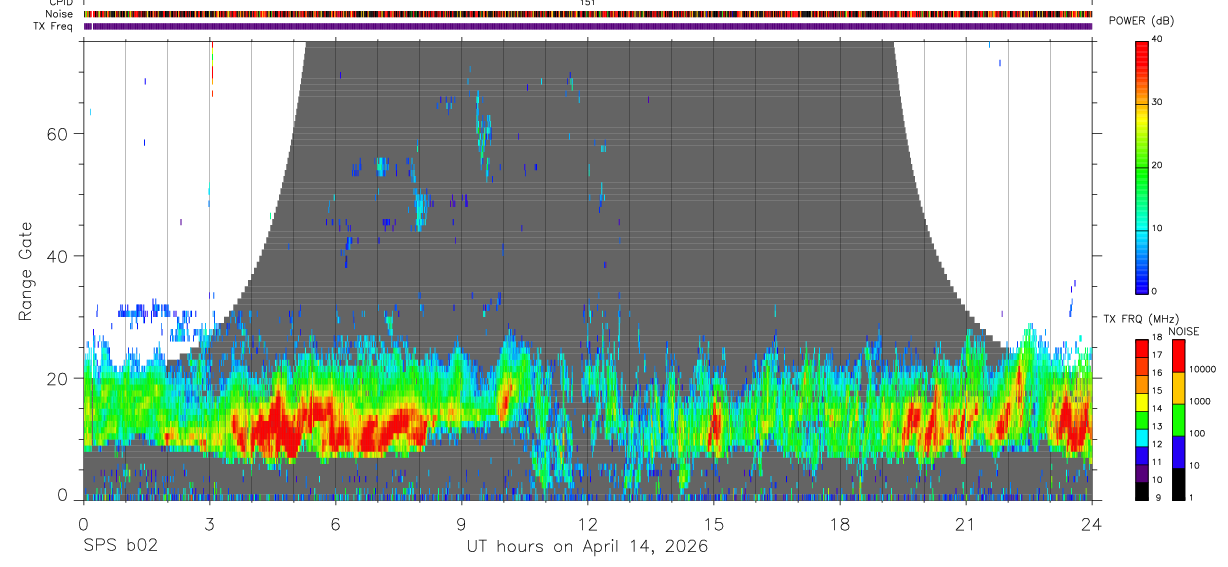The height and width of the screenshot is (567, 1228).
Task: Click the purple TX Freq strip above the plot
Action: (x=587, y=26)
